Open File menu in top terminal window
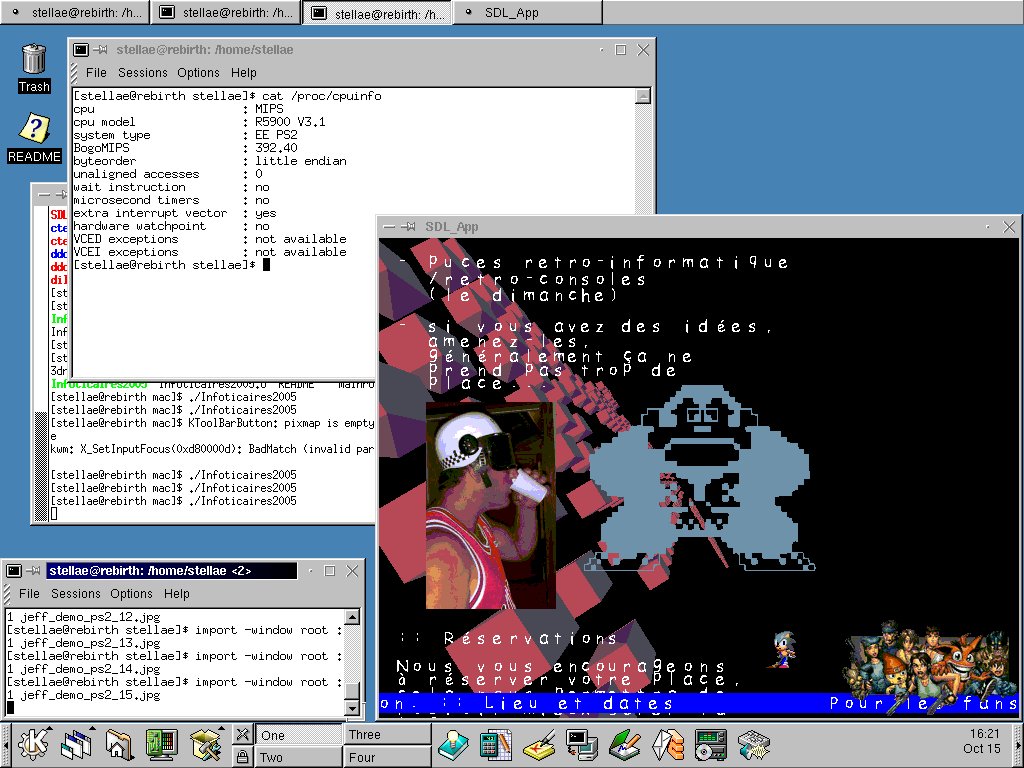The image size is (1024, 768). 96,72
